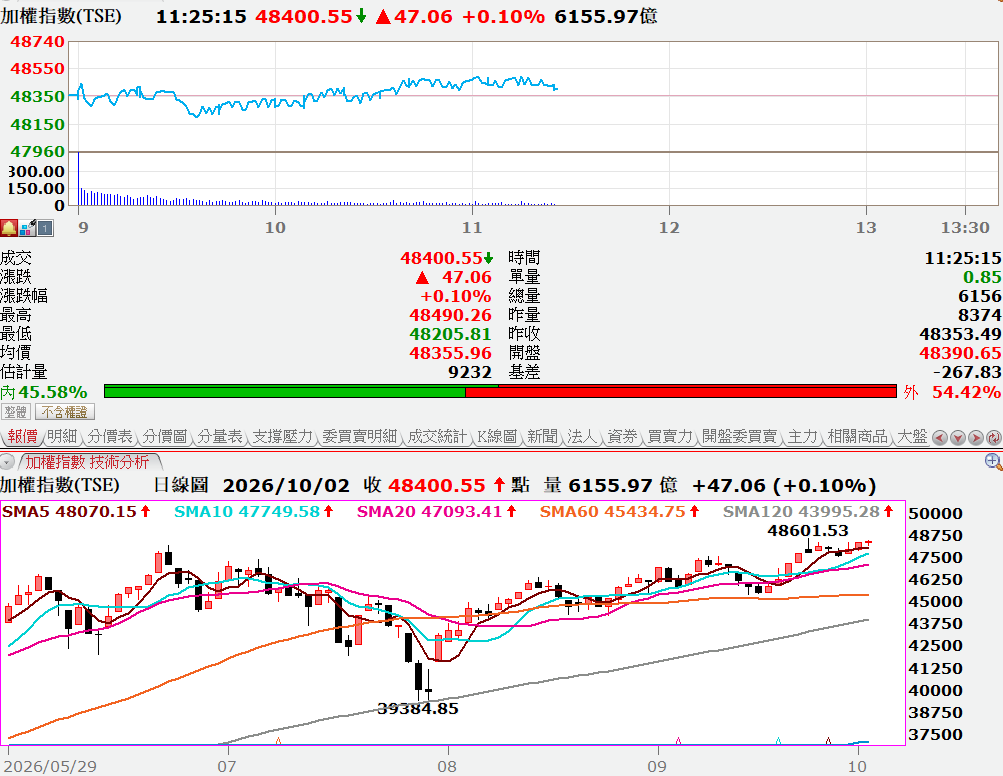Click the numbered "1" chart layout icon
The width and height of the screenshot is (1003, 776).
pos(45,228)
